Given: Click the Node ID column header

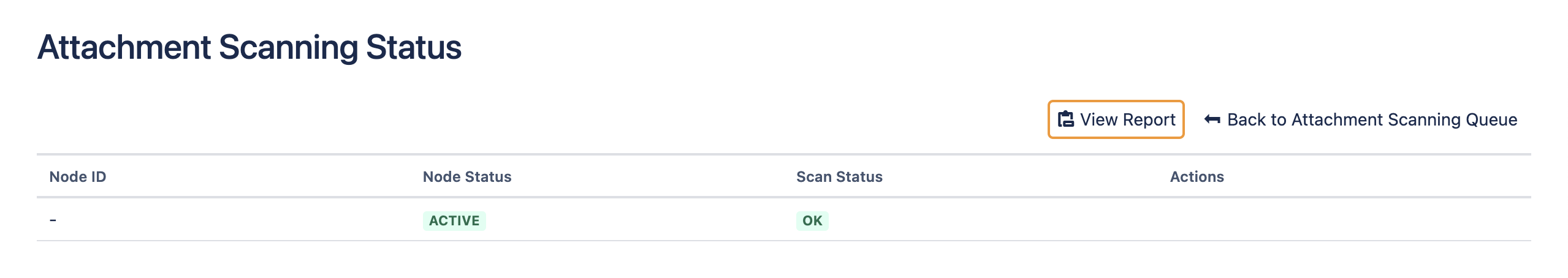Looking at the screenshot, I should [x=78, y=177].
